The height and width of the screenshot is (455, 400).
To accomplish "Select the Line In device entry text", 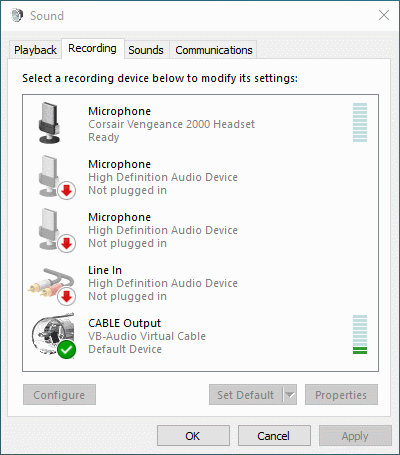I will (163, 283).
